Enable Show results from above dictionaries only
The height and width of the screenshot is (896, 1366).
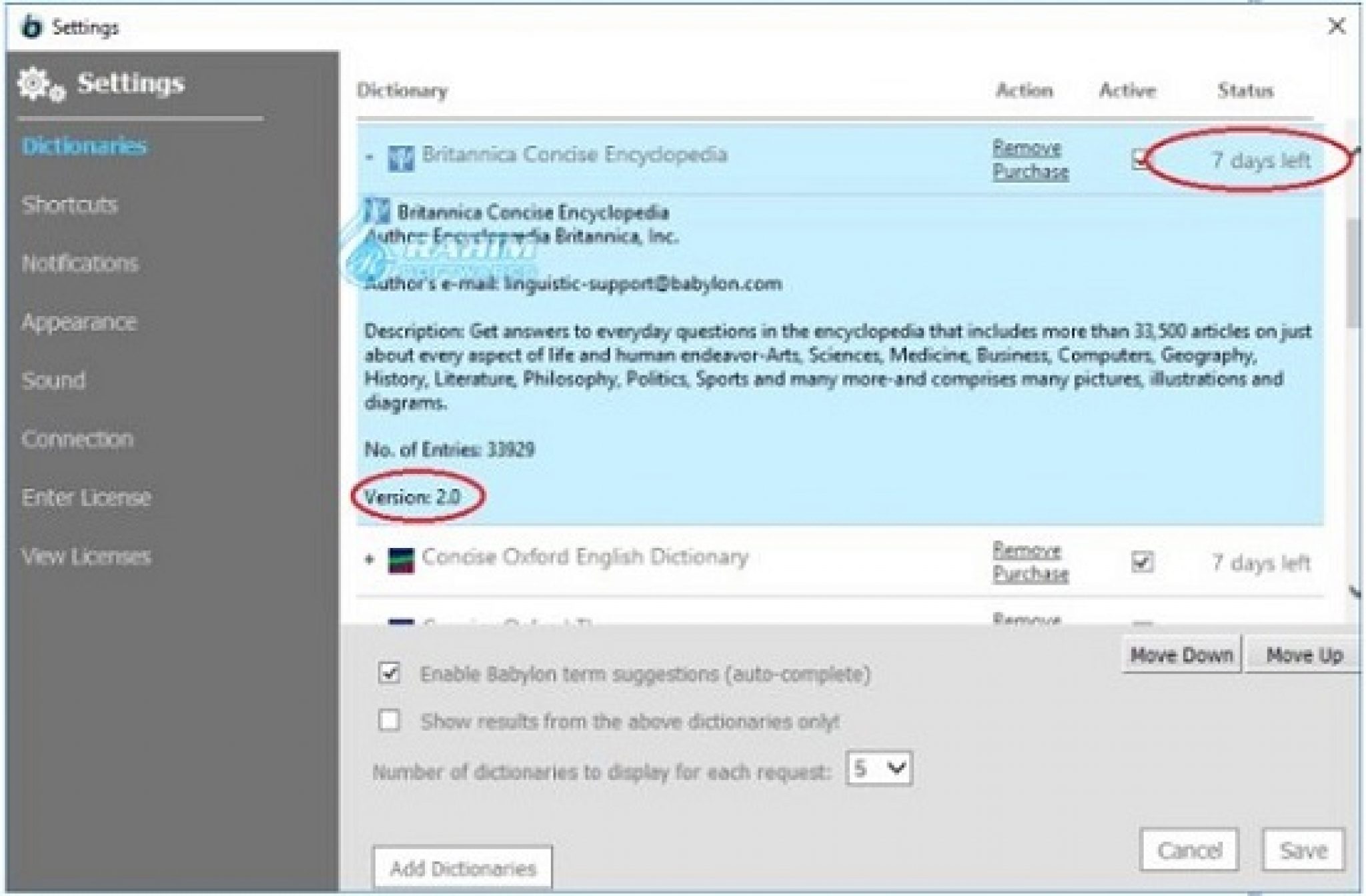[x=389, y=720]
